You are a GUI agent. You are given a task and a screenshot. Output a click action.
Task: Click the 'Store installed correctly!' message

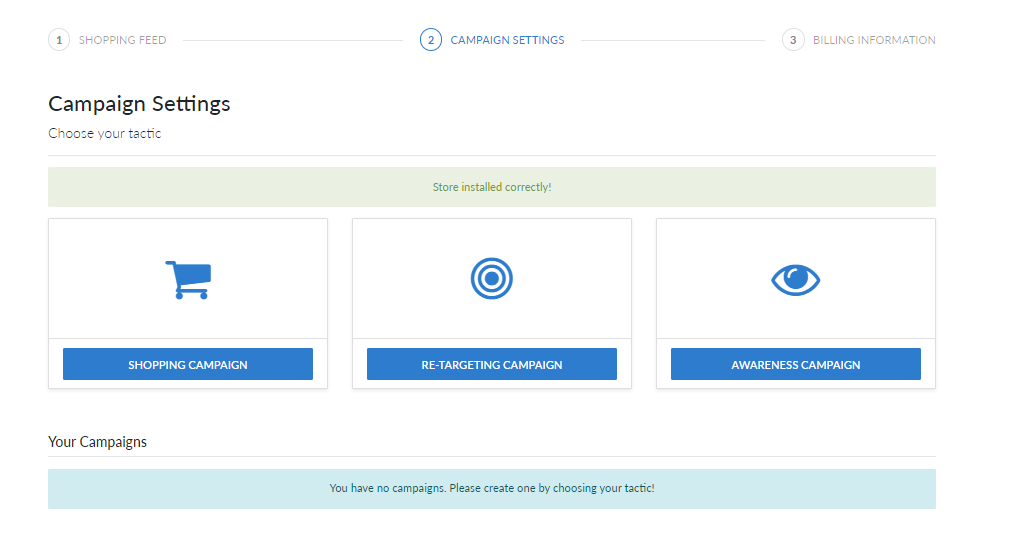pyautogui.click(x=492, y=187)
